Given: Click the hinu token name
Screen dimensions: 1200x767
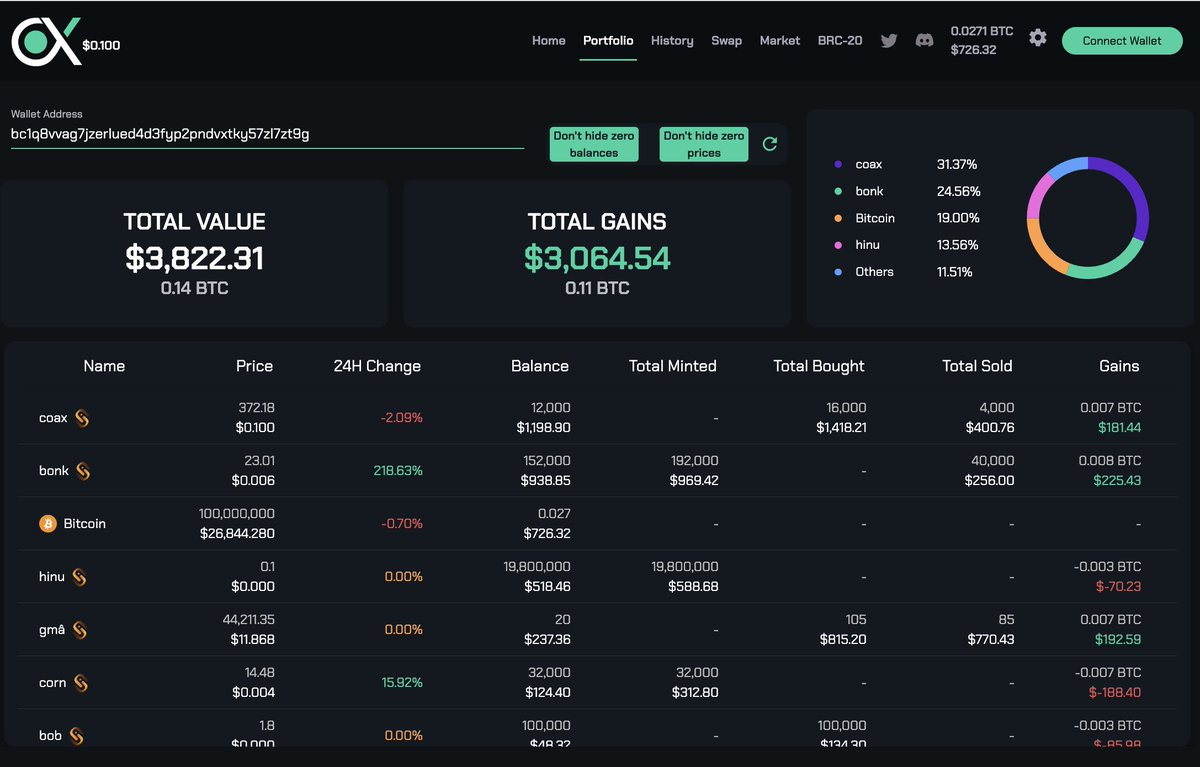Looking at the screenshot, I should [x=52, y=577].
